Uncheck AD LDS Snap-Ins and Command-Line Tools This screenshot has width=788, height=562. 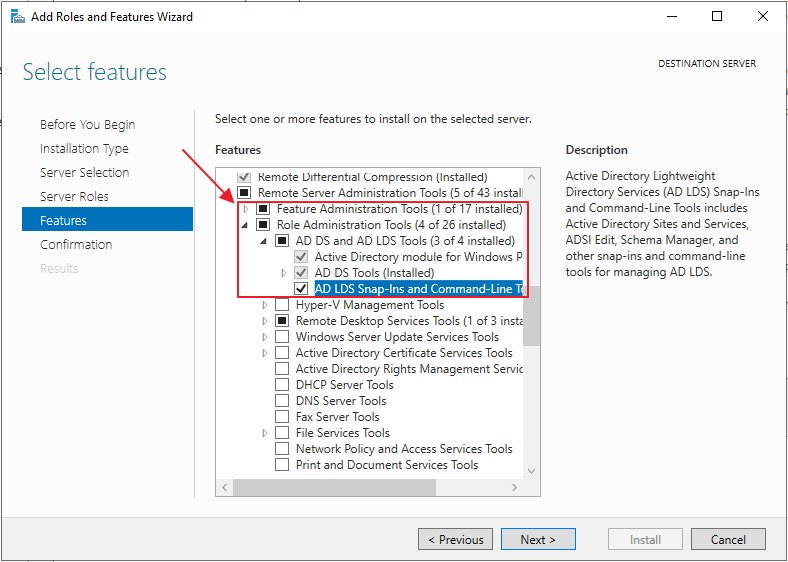[x=301, y=289]
